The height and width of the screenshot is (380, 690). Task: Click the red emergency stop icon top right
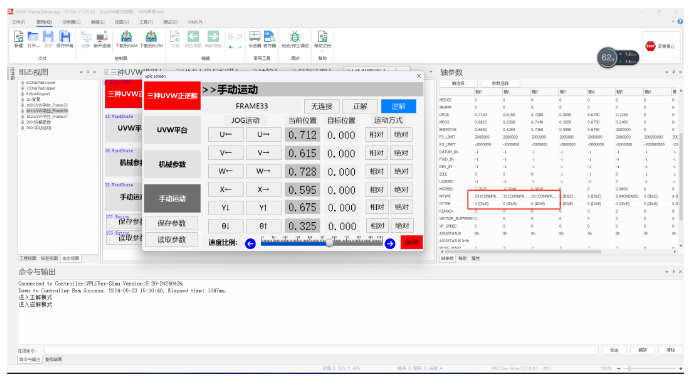tap(650, 46)
